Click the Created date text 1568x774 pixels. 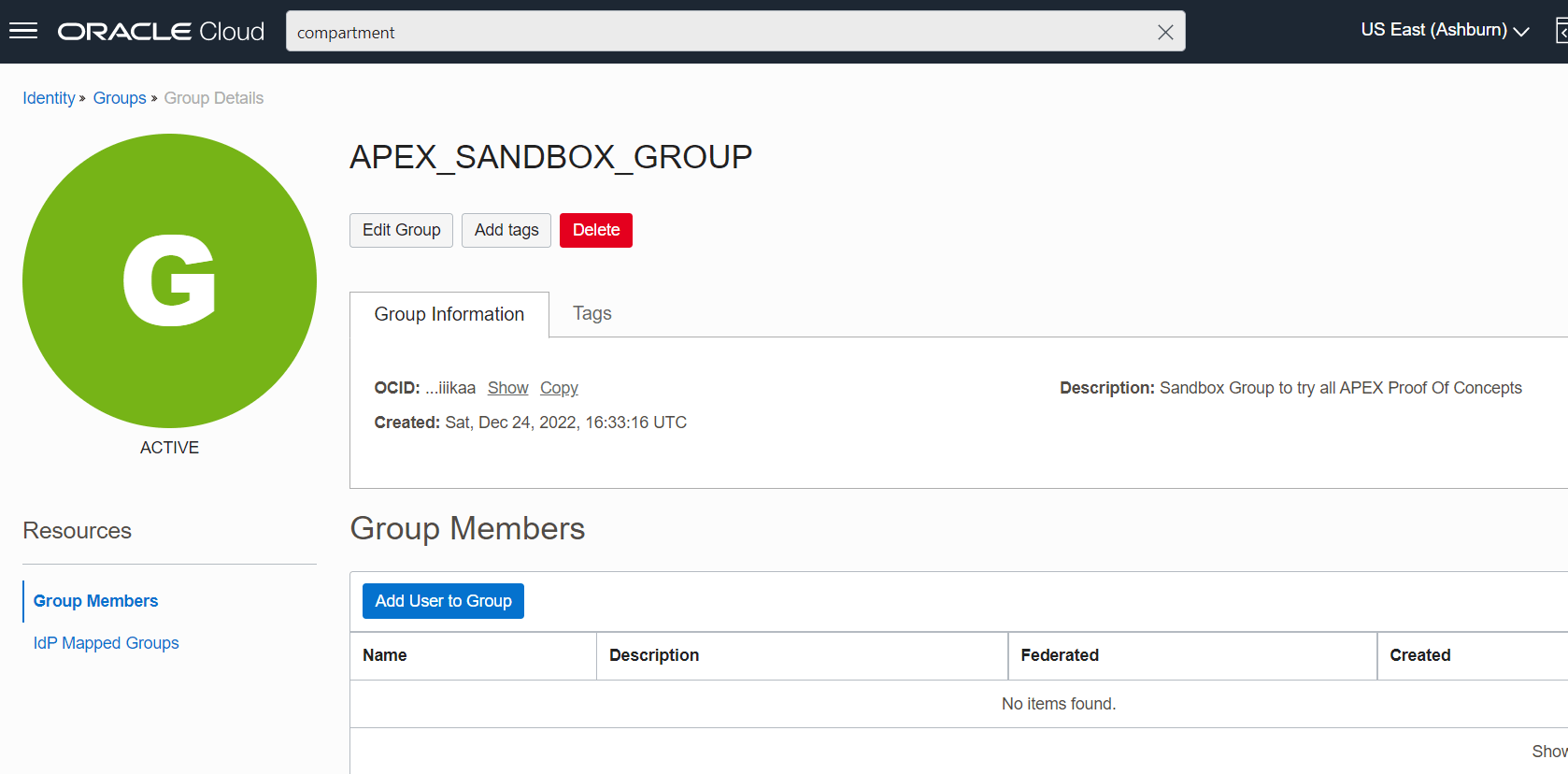coord(531,423)
